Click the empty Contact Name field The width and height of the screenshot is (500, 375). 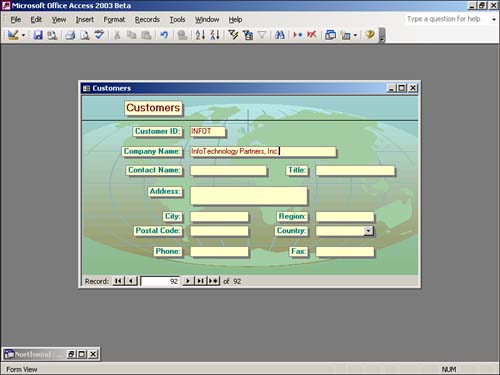pyautogui.click(x=228, y=170)
